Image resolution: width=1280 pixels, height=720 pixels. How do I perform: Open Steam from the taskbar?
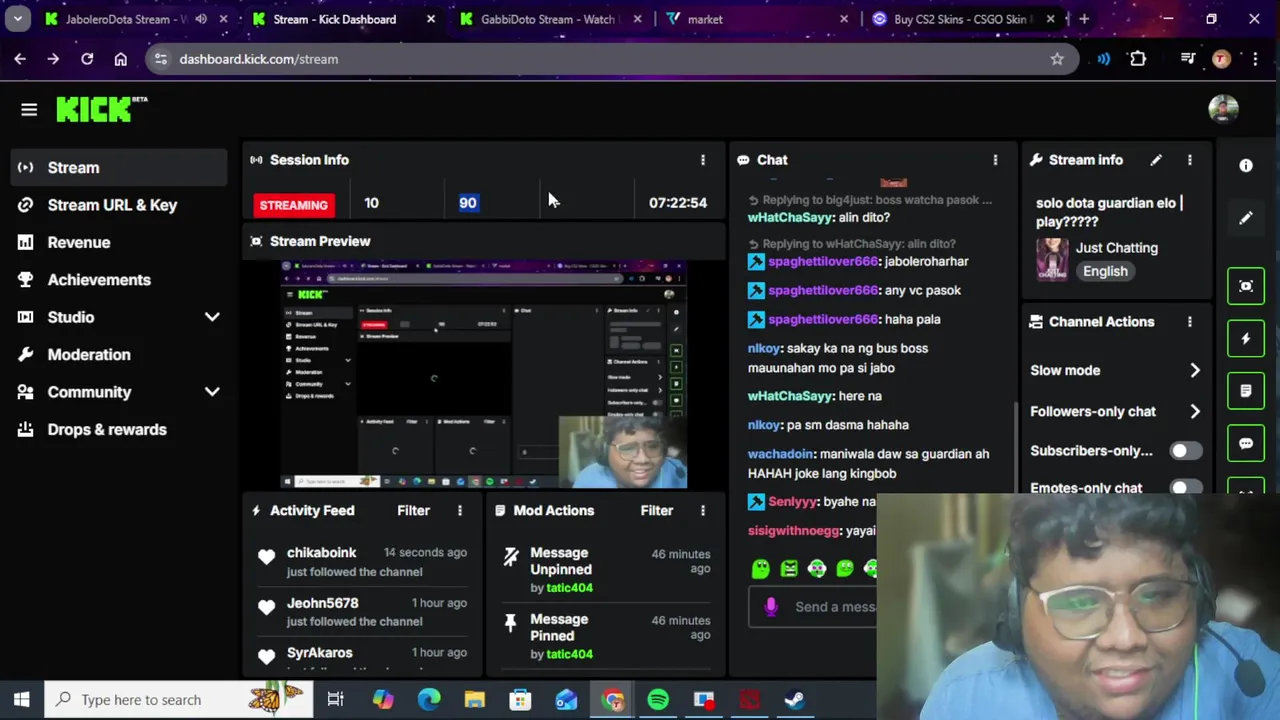point(794,700)
